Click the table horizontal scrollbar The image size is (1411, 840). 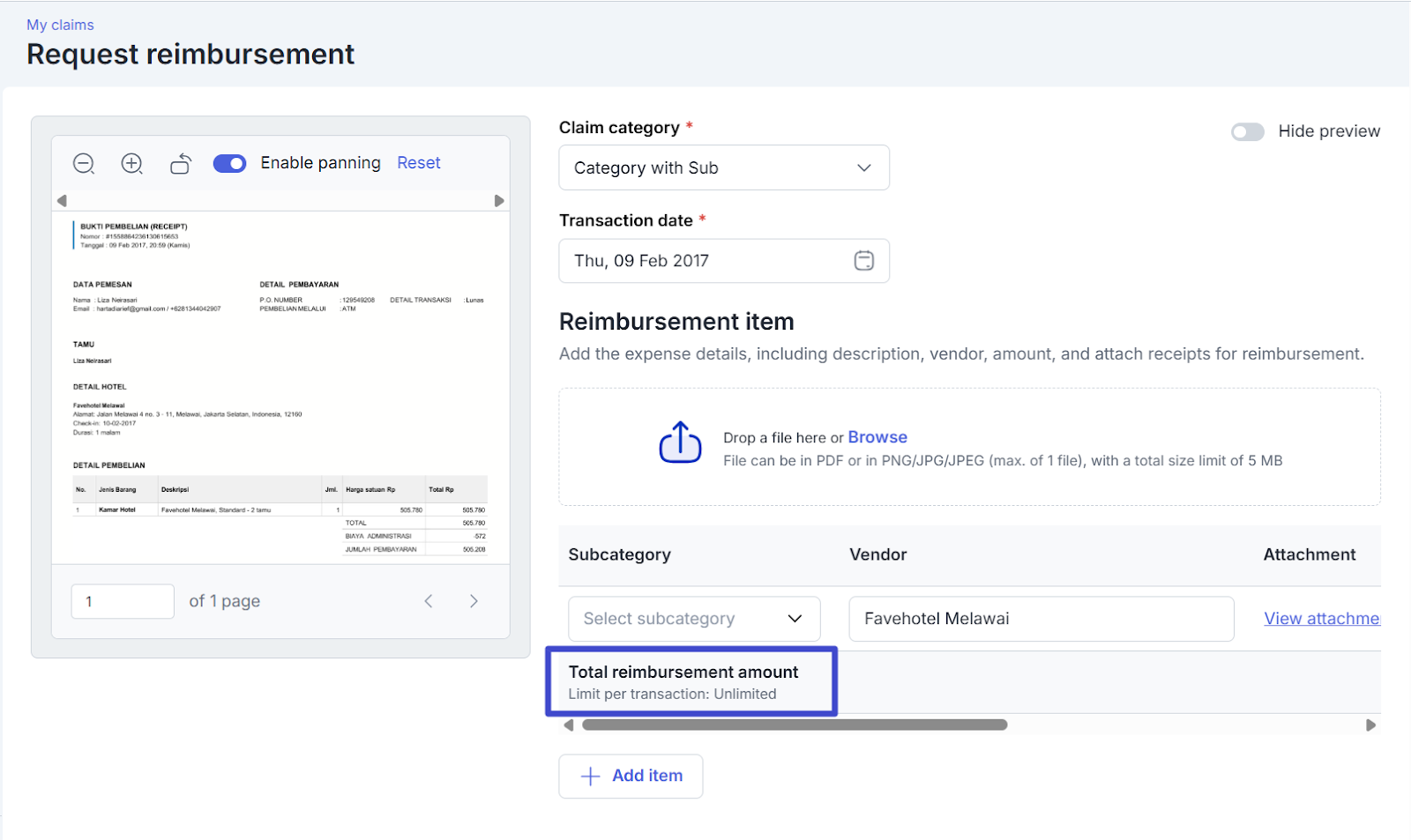pos(794,725)
